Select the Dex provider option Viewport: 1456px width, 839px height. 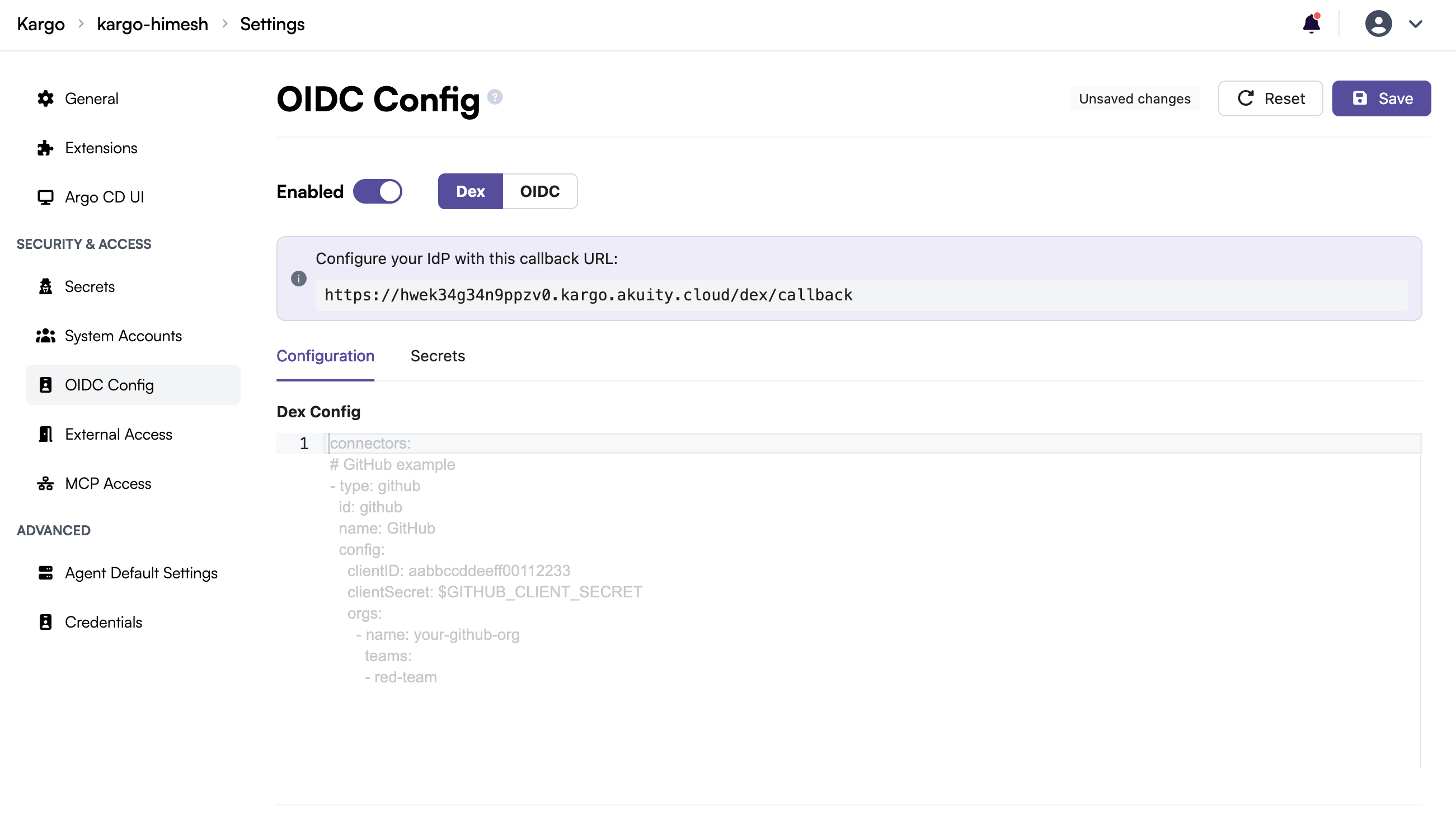[x=471, y=191]
